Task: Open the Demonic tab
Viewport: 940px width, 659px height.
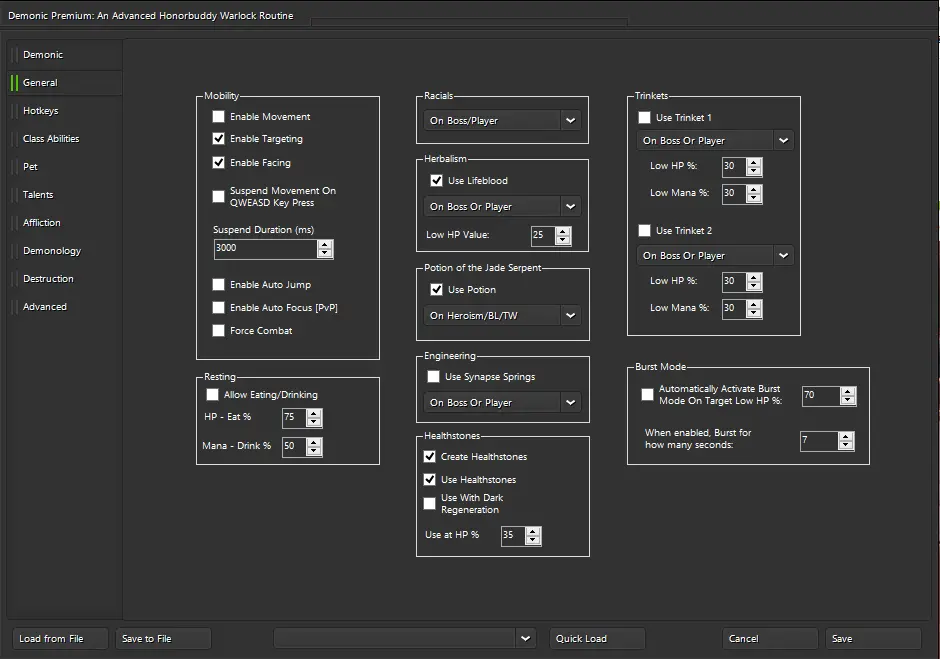Action: [x=65, y=55]
